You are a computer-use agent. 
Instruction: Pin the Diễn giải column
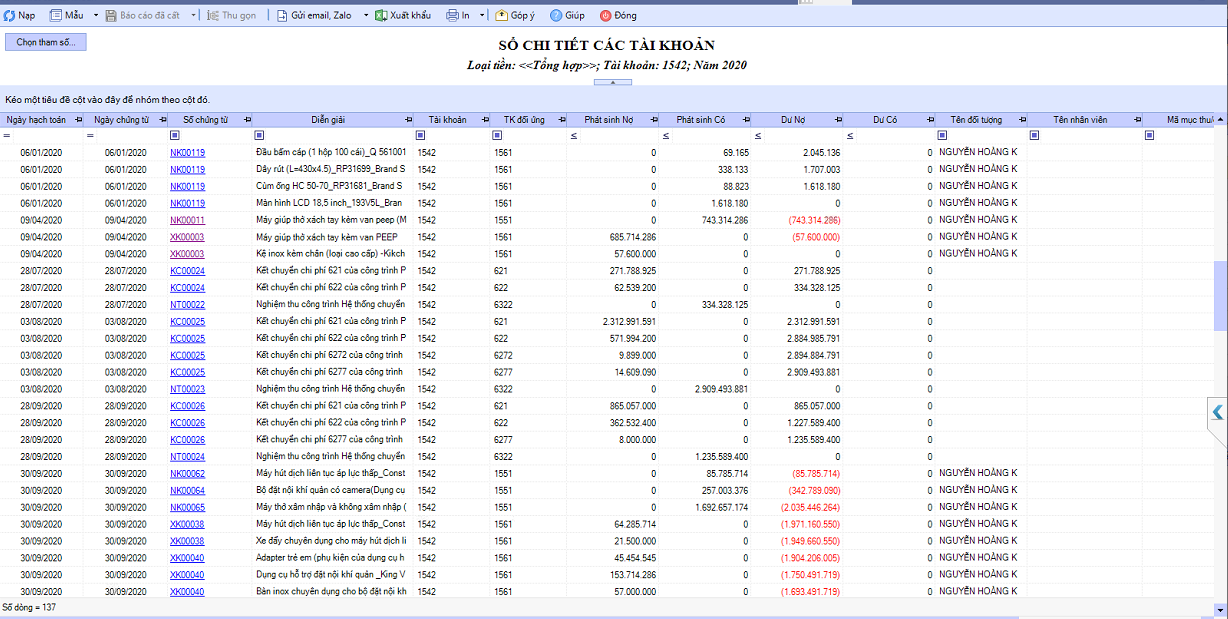[x=408, y=120]
